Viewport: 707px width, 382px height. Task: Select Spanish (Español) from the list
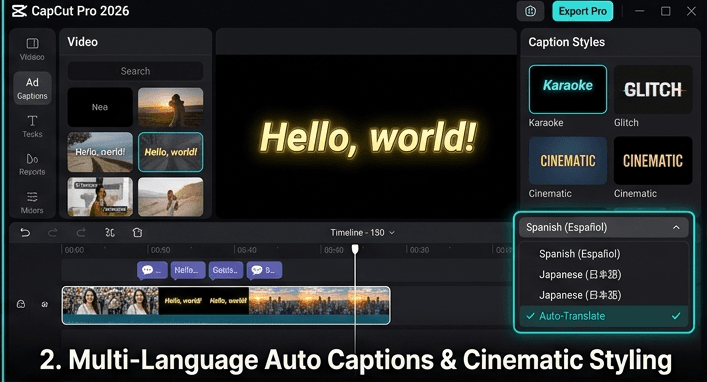(x=603, y=254)
